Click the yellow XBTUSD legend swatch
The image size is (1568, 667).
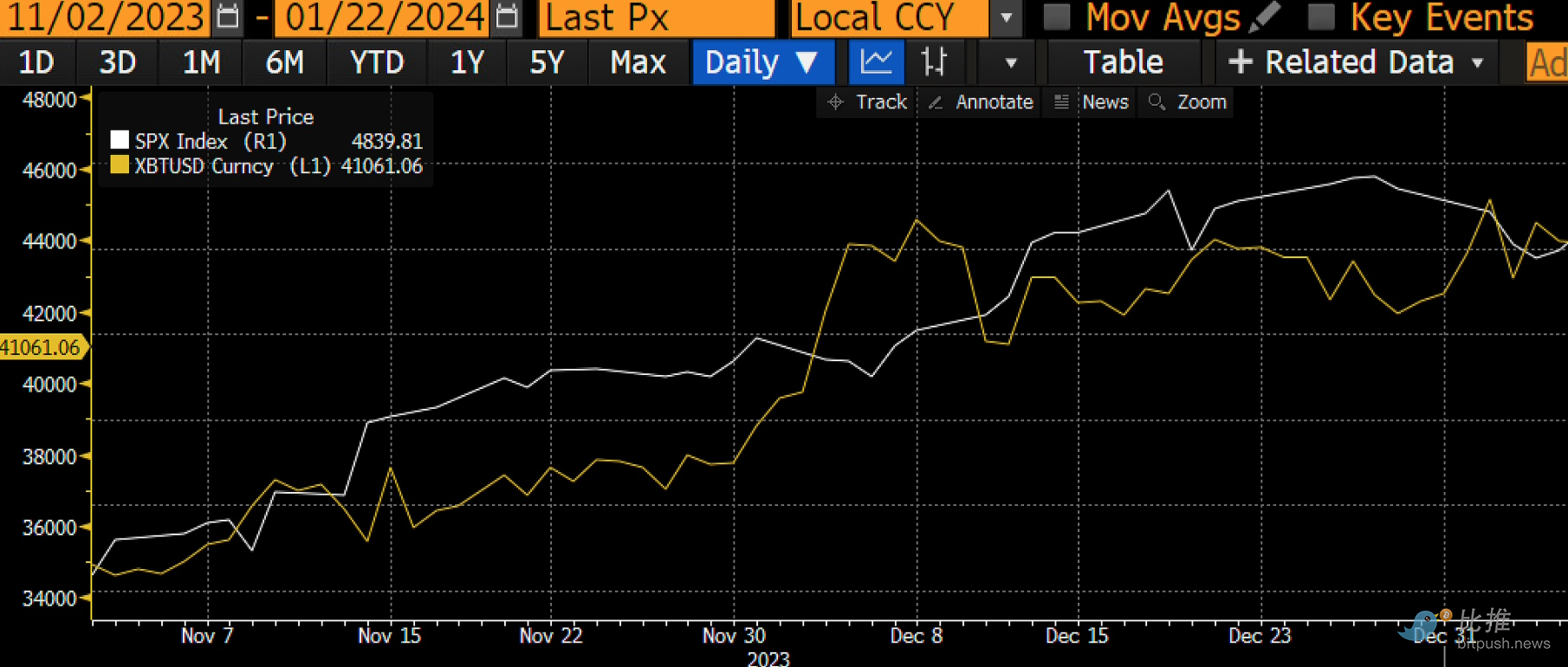coord(120,165)
